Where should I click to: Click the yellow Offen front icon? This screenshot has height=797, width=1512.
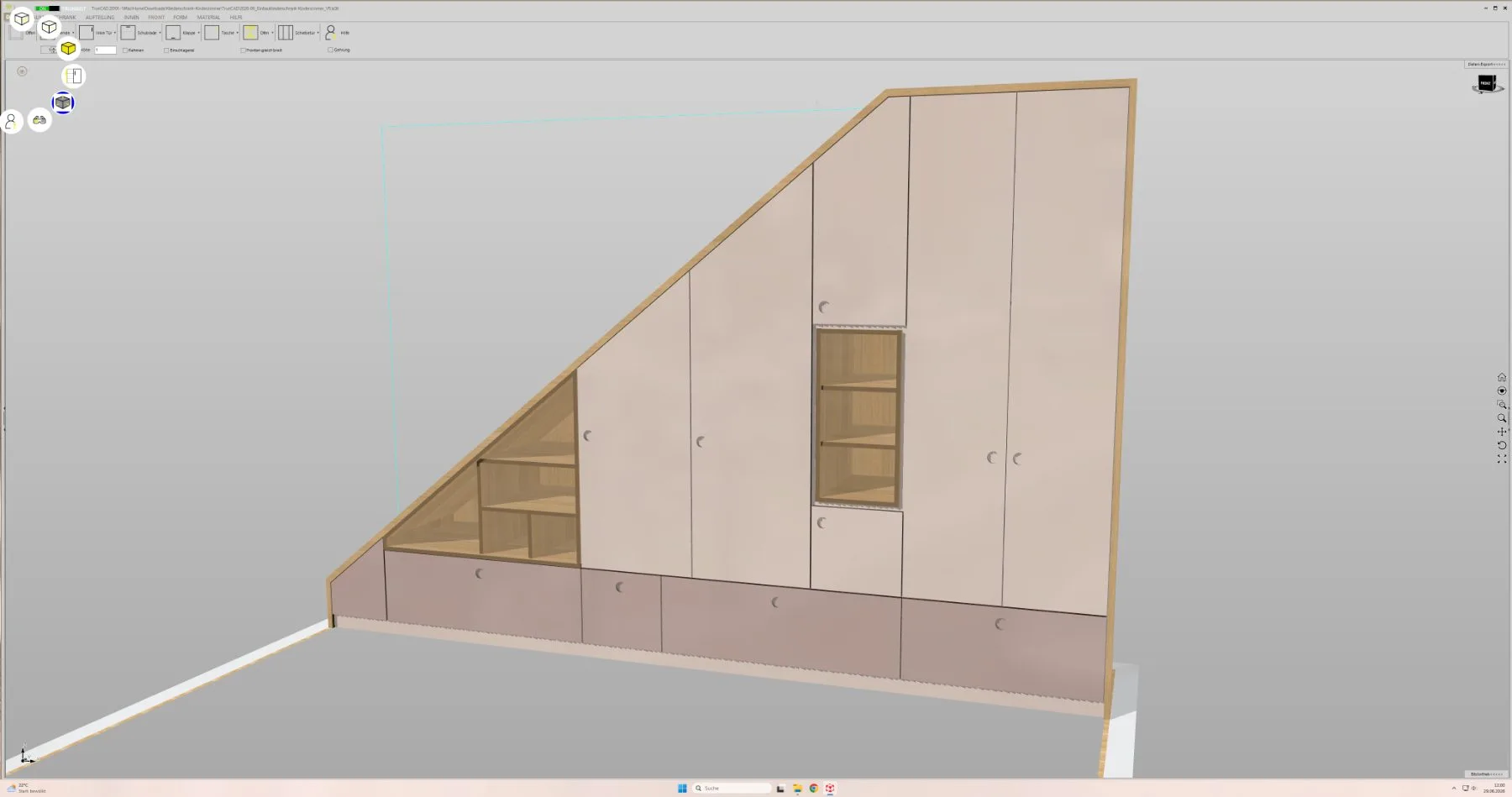250,32
